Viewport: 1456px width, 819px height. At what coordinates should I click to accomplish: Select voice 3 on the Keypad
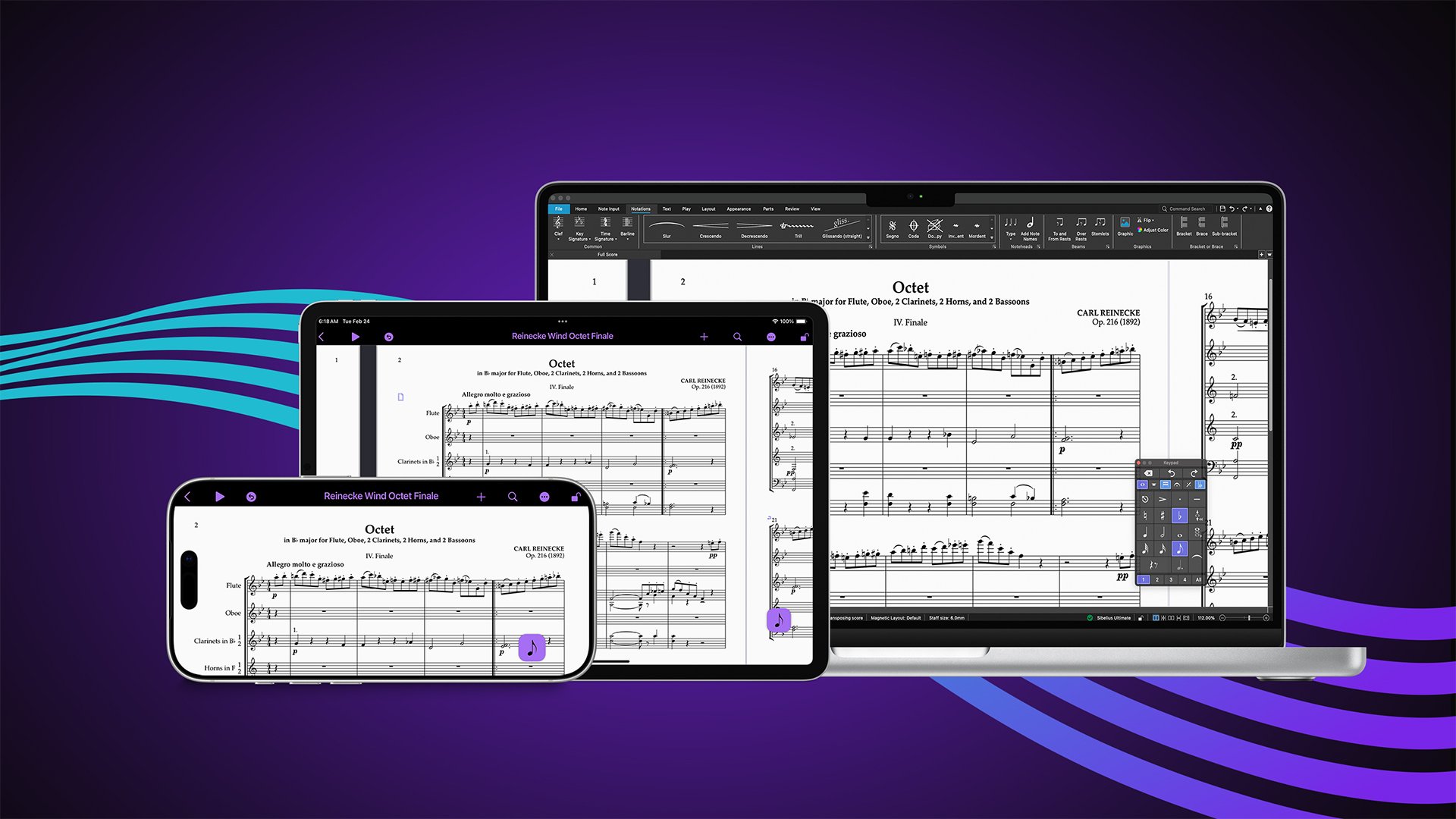1171,579
